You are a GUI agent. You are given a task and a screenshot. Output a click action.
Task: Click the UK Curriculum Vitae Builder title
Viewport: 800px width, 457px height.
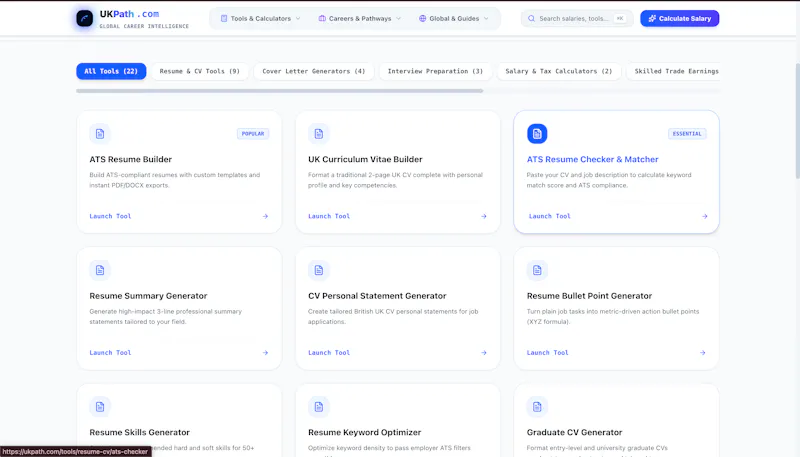point(365,159)
